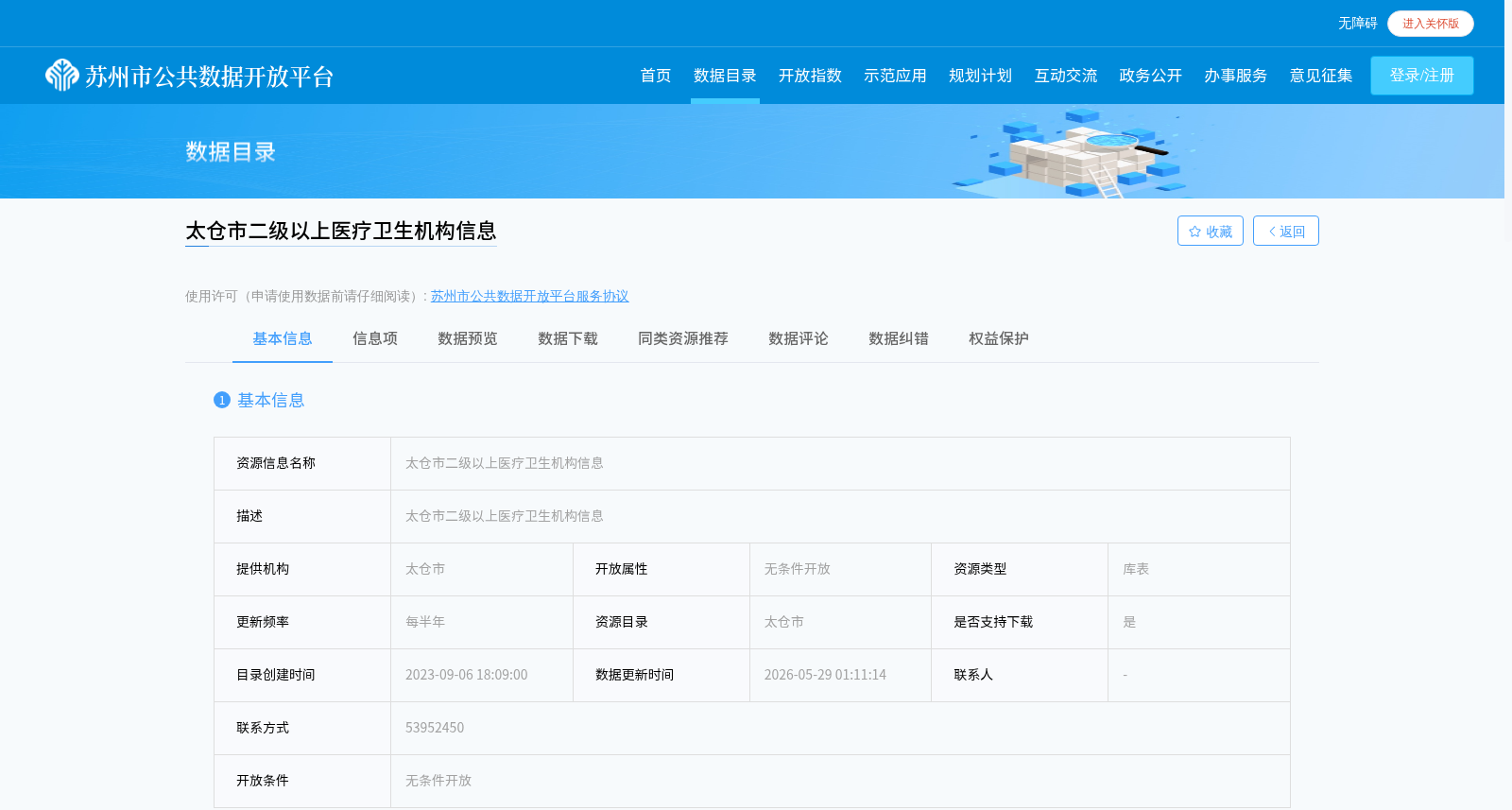This screenshot has width=1512, height=810.
Task: Open the 意见征集 navigation item
Action: [x=1320, y=76]
